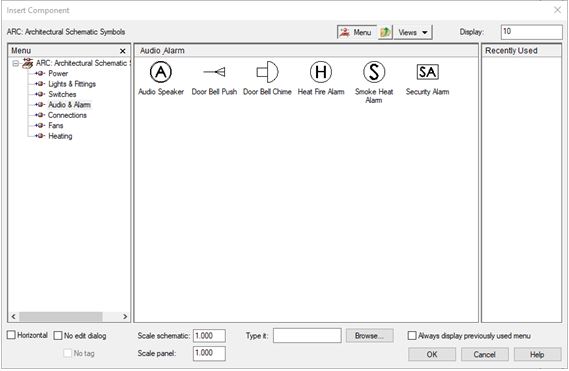
Task: Click the Display count input field
Action: point(532,32)
